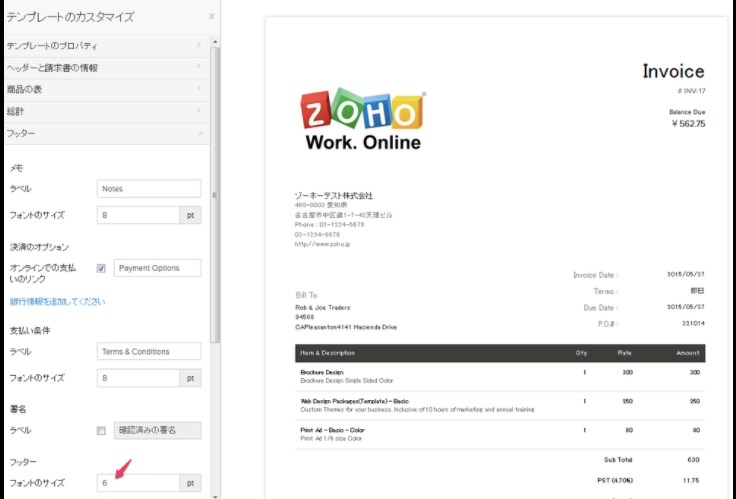Click the Zoho logo in invoice preview
Screen dimensions: 736x499
tap(362, 120)
